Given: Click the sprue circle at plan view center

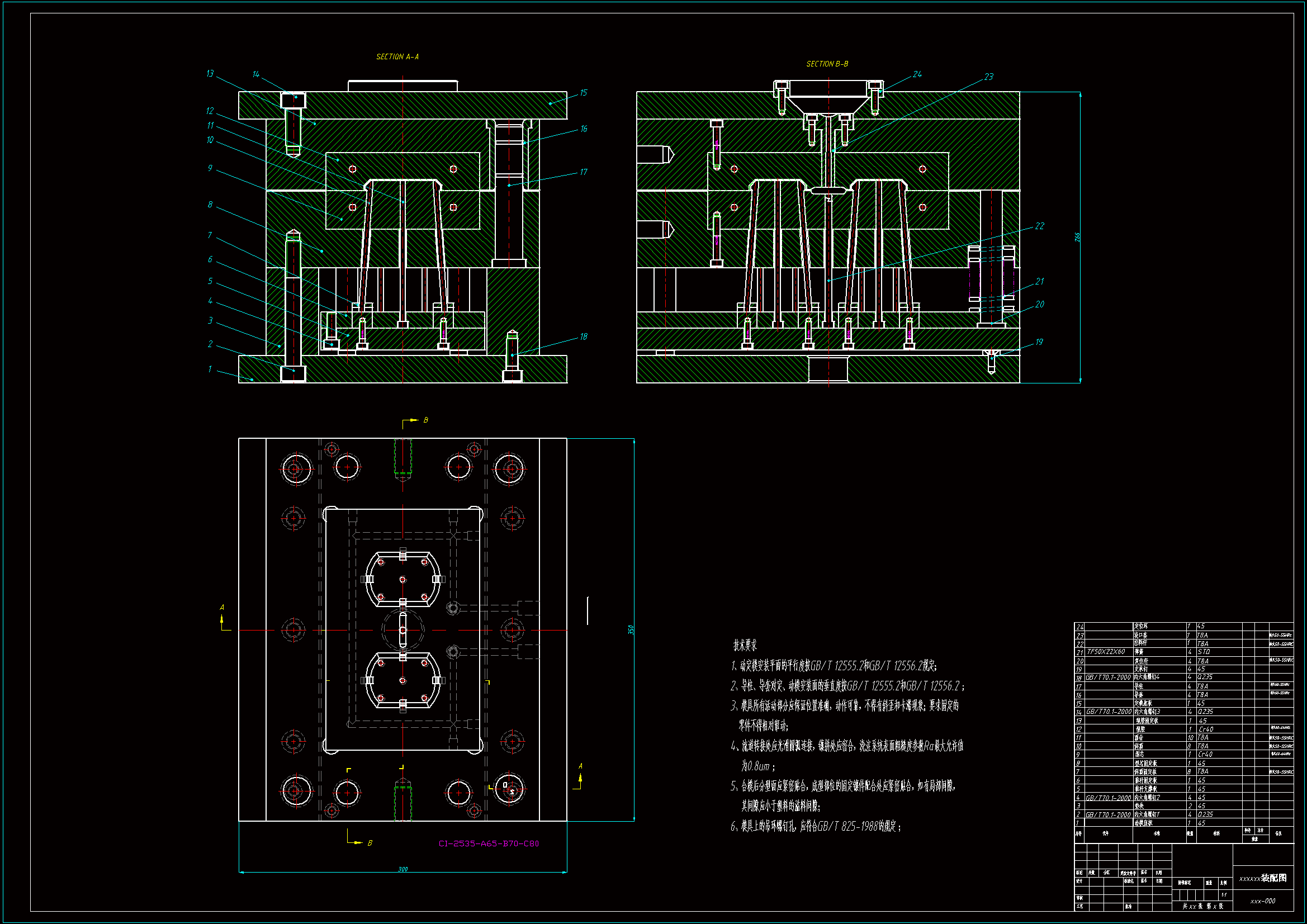Looking at the screenshot, I should click(x=402, y=630).
